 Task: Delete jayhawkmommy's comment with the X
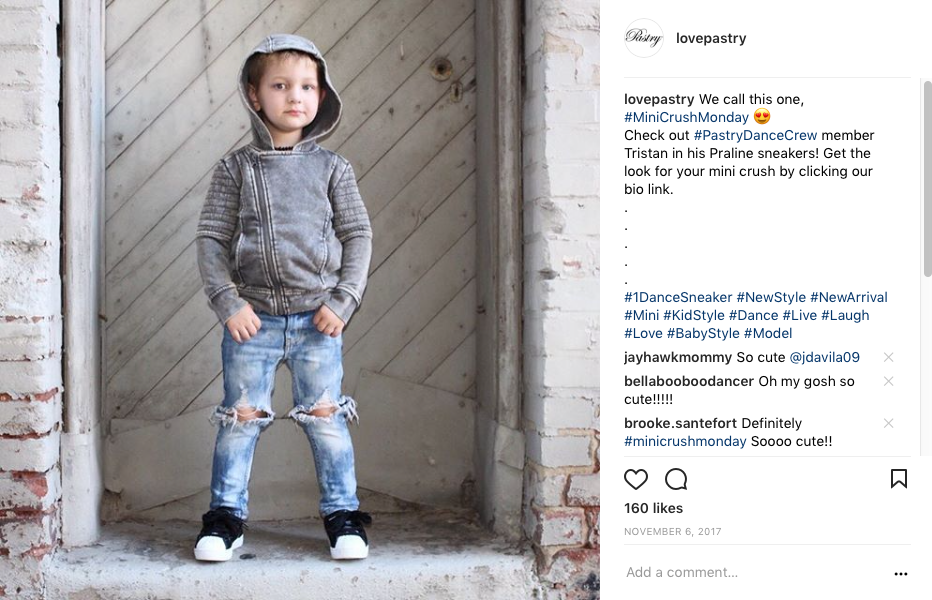pos(889,357)
